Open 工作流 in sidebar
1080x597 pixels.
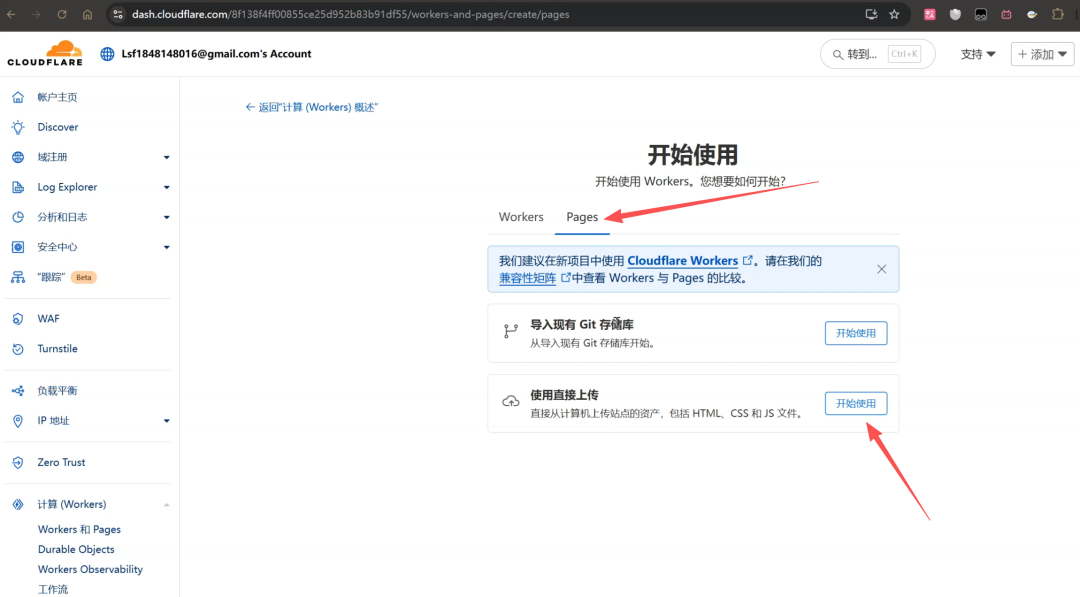point(53,589)
